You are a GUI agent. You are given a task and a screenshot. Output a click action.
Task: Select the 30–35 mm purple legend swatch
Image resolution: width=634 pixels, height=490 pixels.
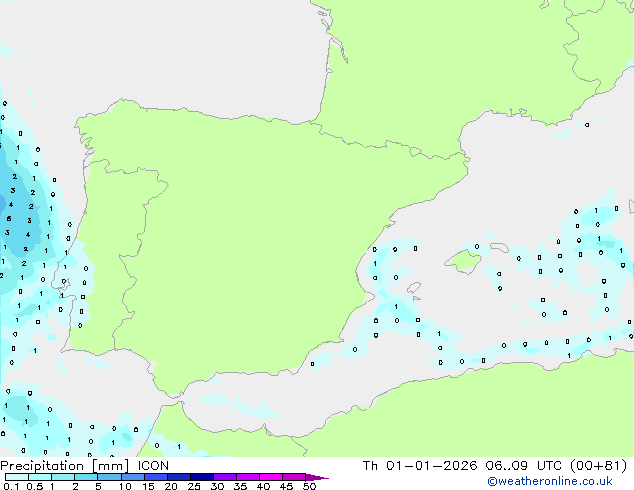[225, 477]
